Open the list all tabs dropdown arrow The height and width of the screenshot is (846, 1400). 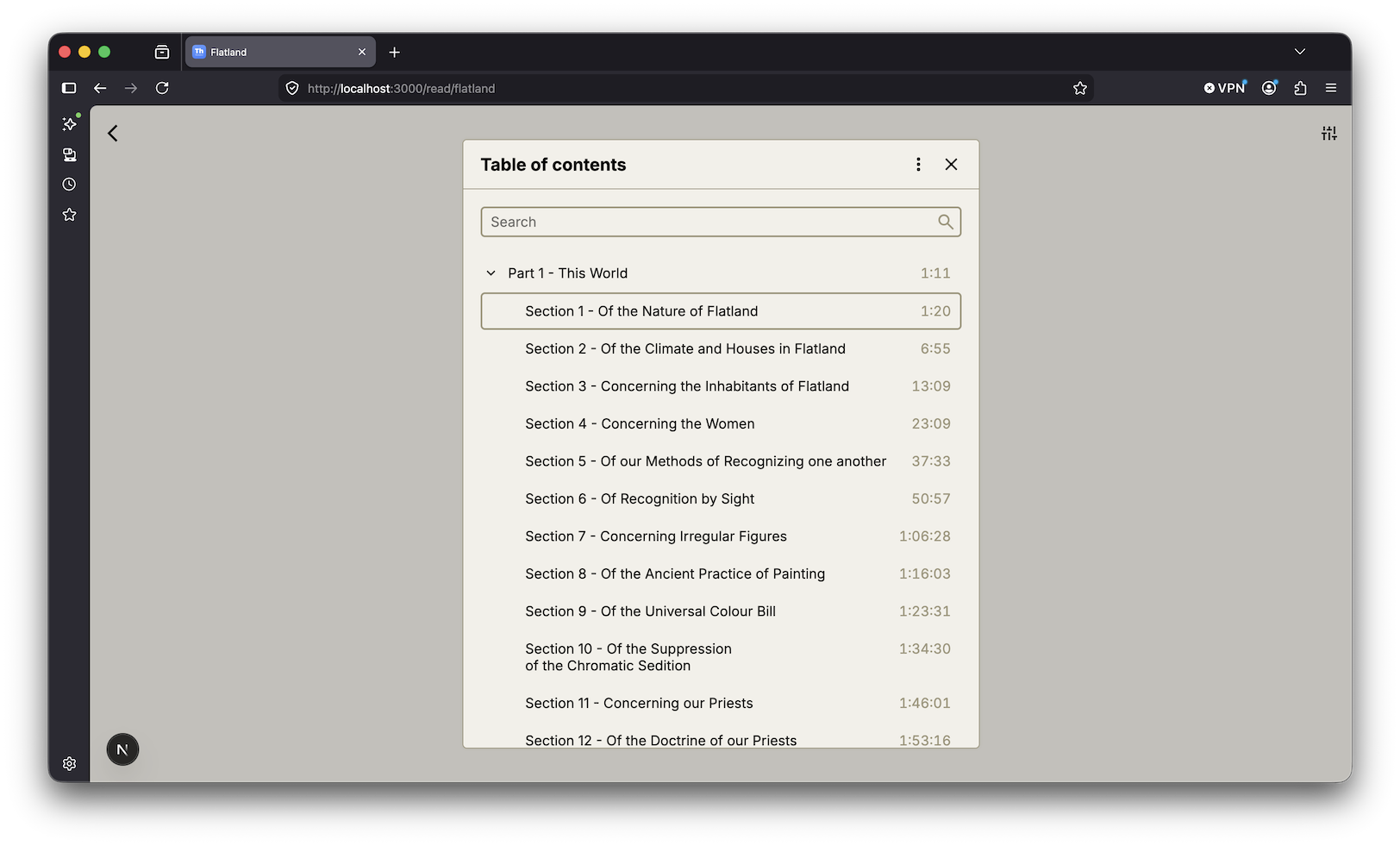coord(1300,52)
